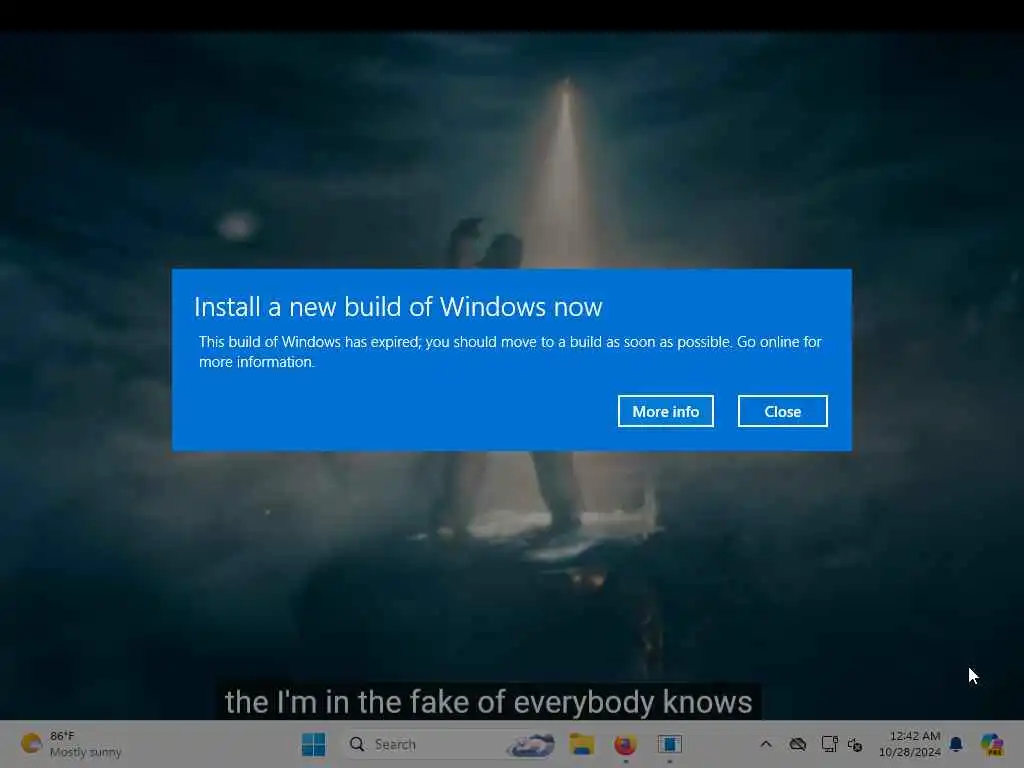This screenshot has height=768, width=1024.
Task: Click the search highlight image in Search box
Action: pos(531,744)
